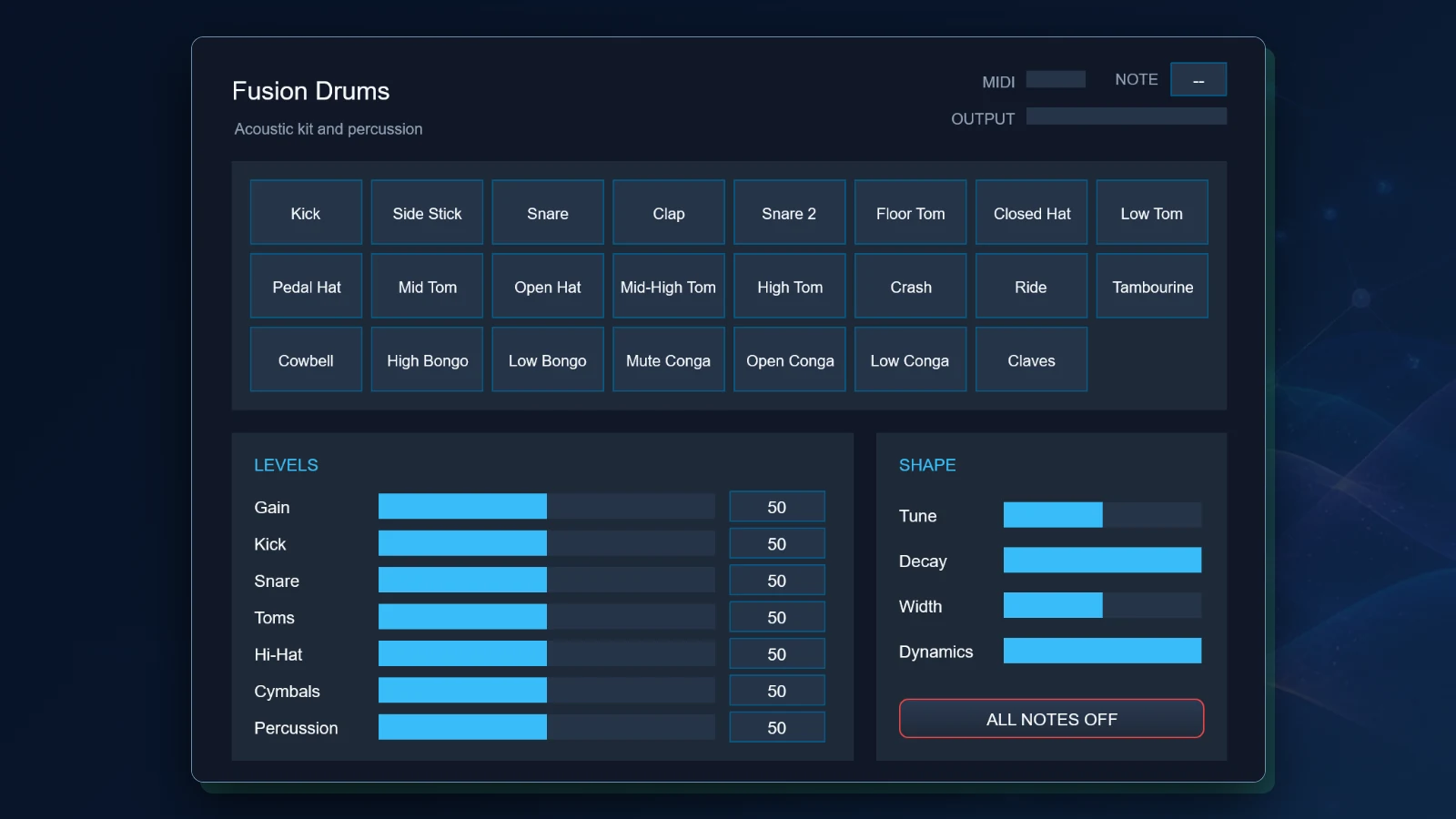
Task: Tap the Claves pad
Action: tap(1032, 359)
